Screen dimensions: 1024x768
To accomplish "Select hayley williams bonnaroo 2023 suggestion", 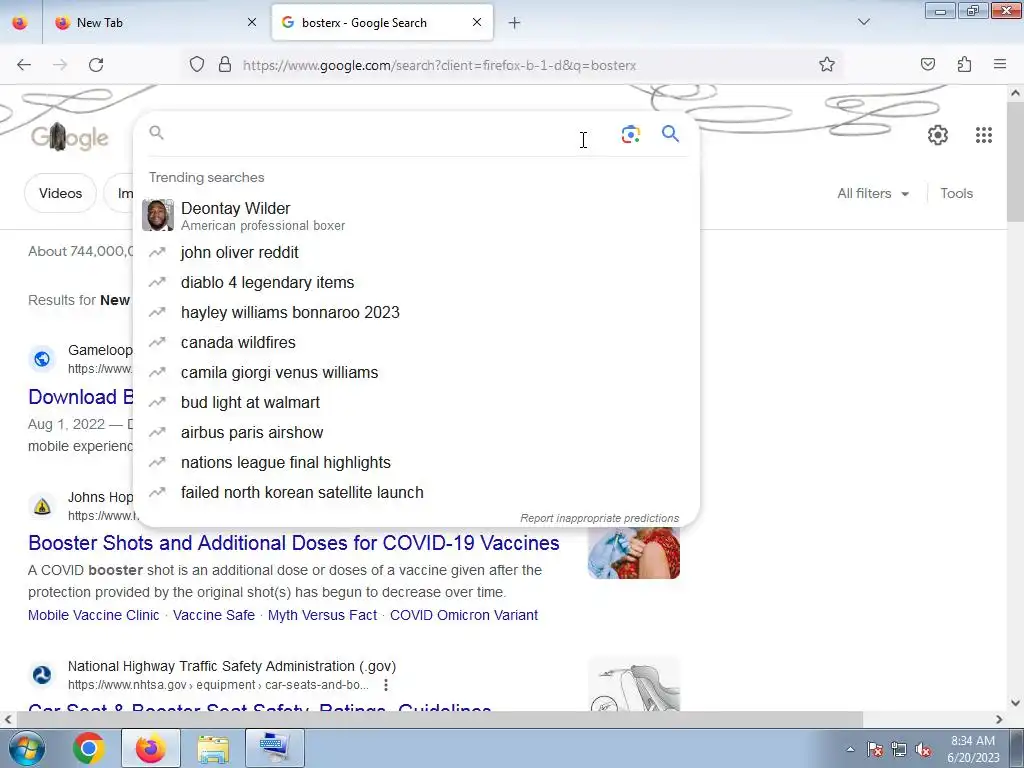I will tap(416, 313).
